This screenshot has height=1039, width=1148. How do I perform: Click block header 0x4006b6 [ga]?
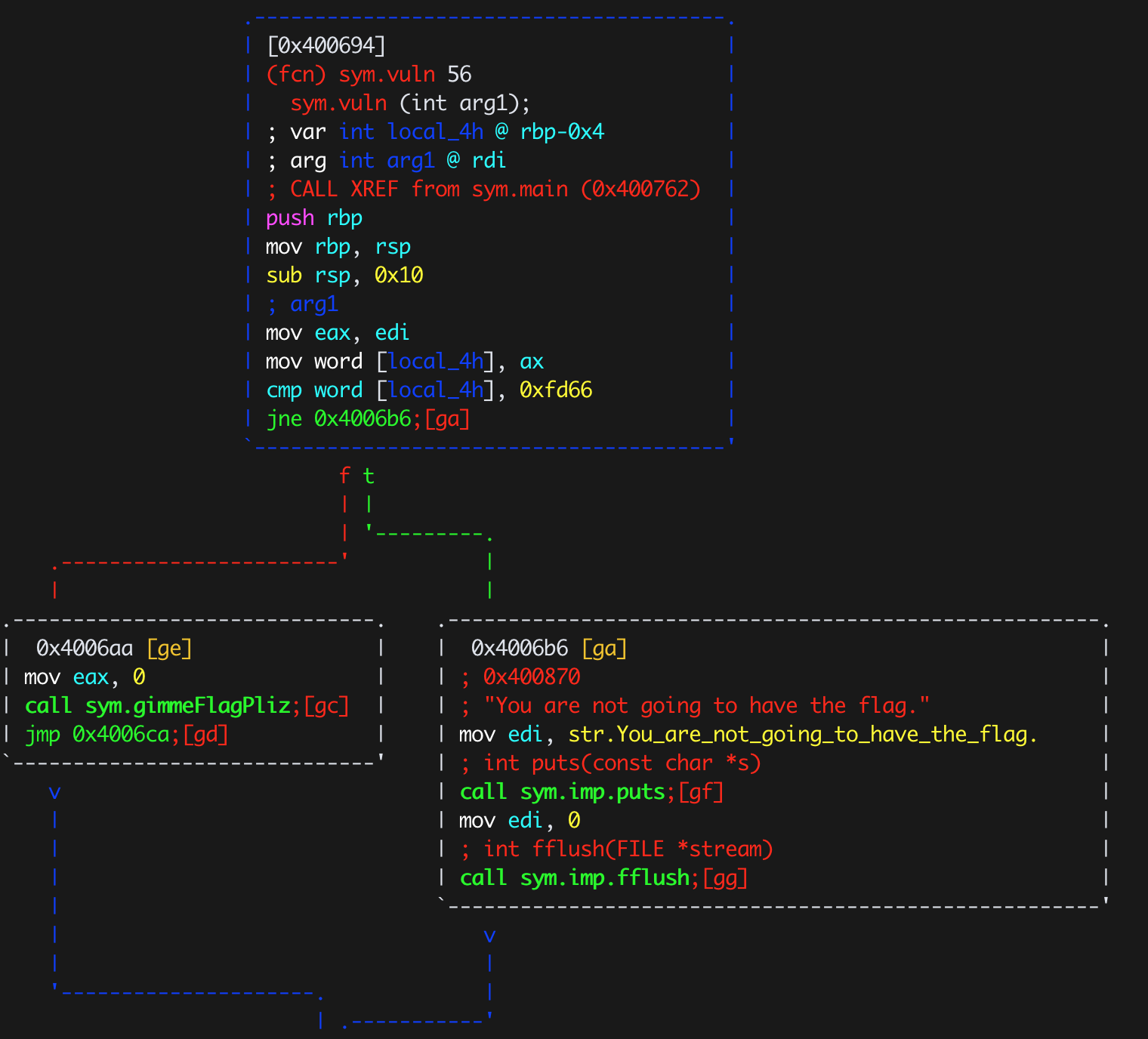coord(549,648)
